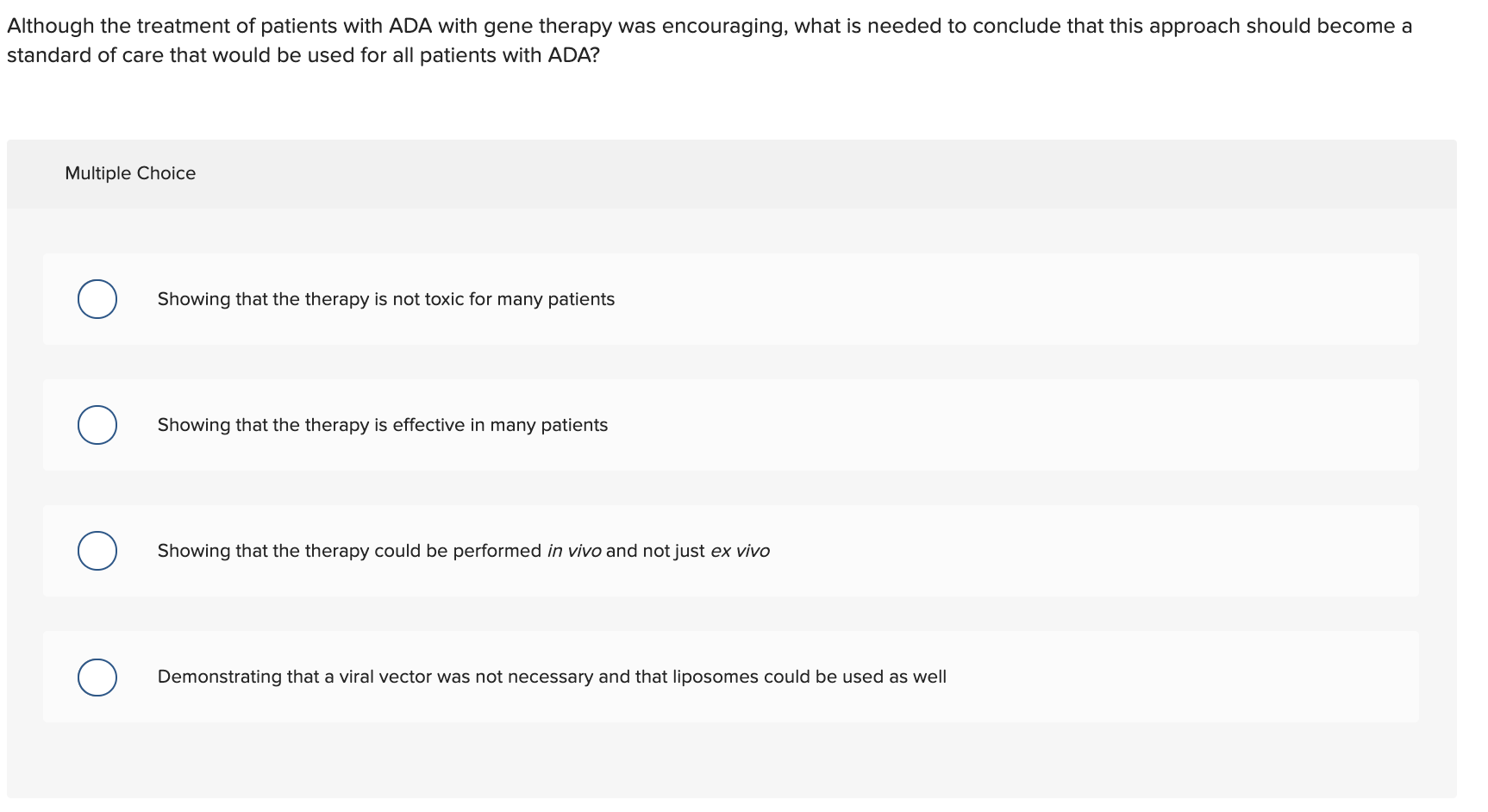Screen dimensions: 1488x812
Task: Click the italic text in vivo
Action: [x=572, y=550]
